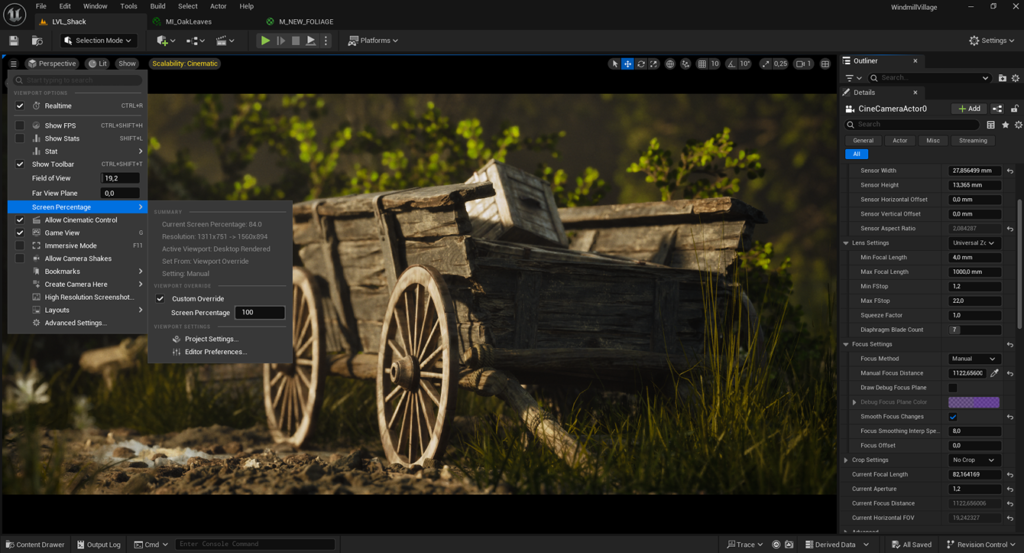The image size is (1024, 553).
Task: Click the focus distance eyedropper picker
Action: pyautogui.click(x=995, y=373)
